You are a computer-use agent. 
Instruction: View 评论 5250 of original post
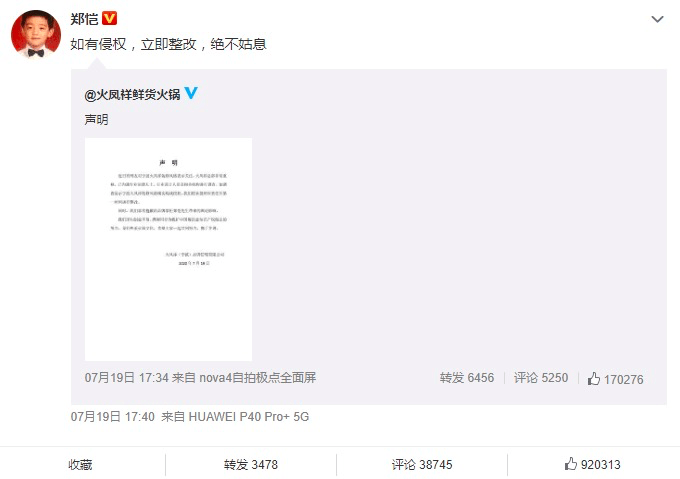(x=541, y=378)
